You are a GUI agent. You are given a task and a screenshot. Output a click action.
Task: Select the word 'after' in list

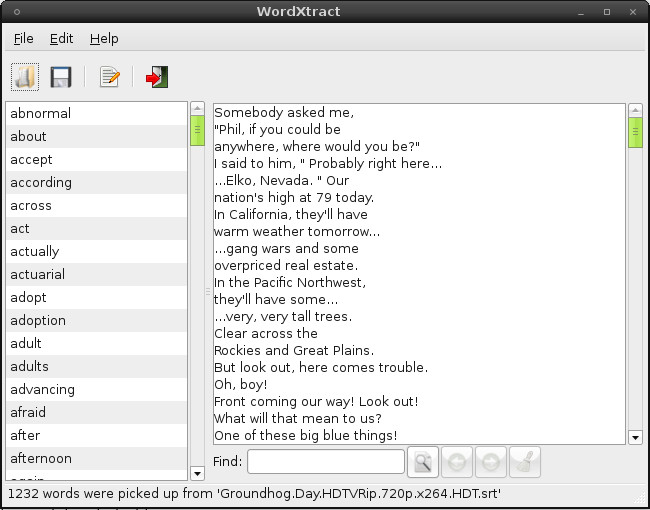(x=97, y=435)
